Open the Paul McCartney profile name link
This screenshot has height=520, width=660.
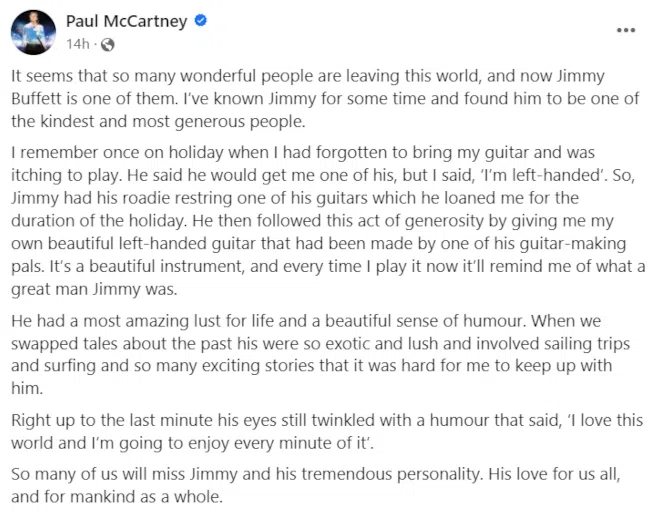pos(126,21)
